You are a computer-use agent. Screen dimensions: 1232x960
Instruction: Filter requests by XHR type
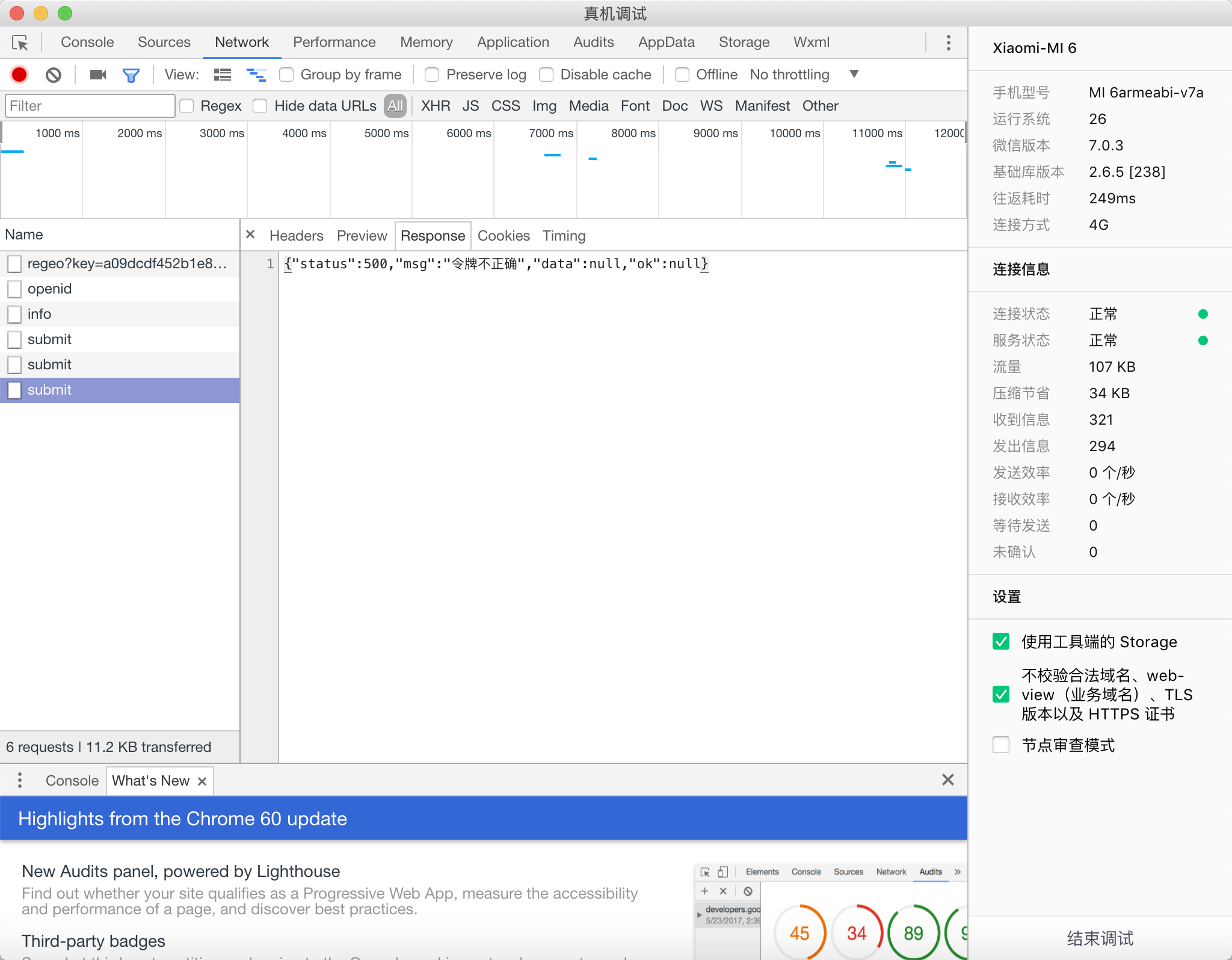pyautogui.click(x=435, y=106)
